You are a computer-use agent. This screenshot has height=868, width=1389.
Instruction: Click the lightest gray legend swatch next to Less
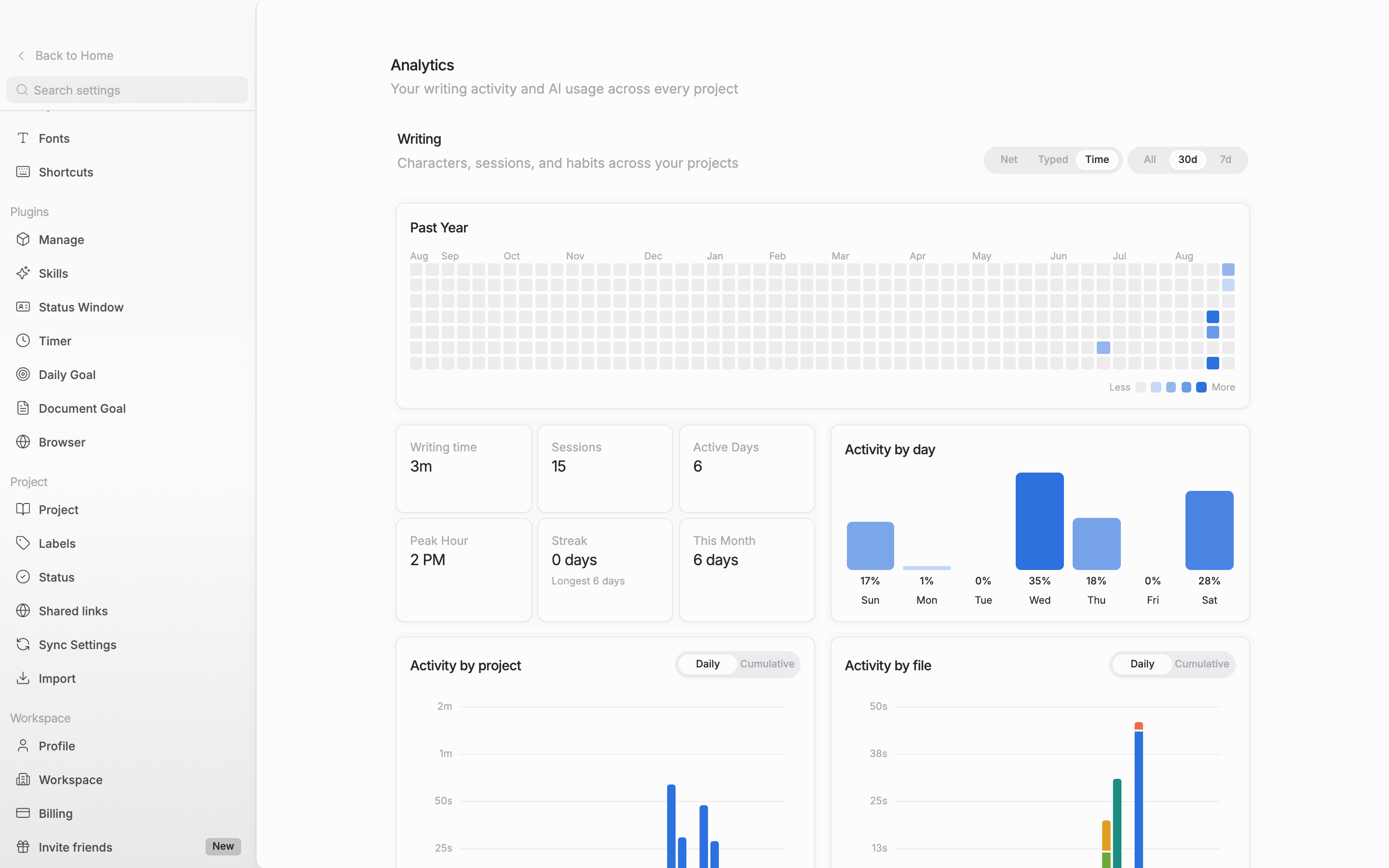[x=1140, y=388]
